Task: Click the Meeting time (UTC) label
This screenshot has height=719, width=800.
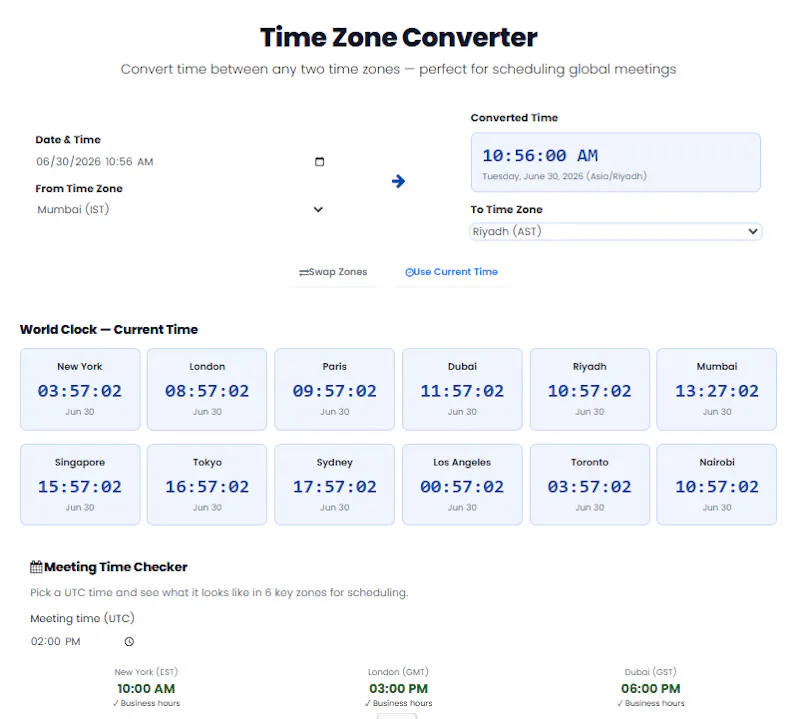Action: click(x=82, y=618)
